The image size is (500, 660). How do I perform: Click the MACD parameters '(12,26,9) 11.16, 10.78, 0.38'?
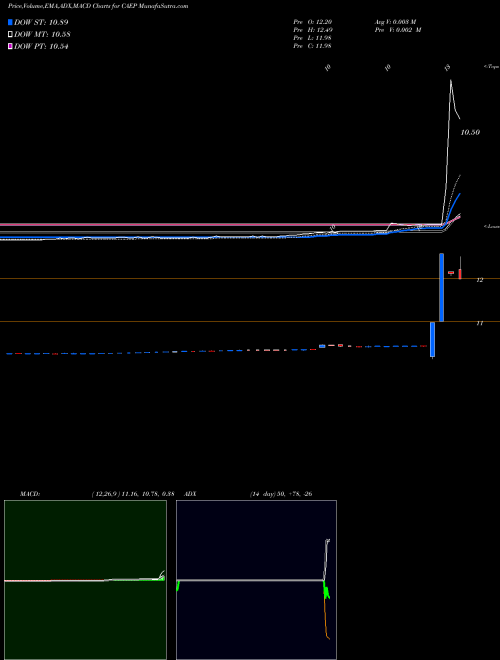click(x=133, y=494)
